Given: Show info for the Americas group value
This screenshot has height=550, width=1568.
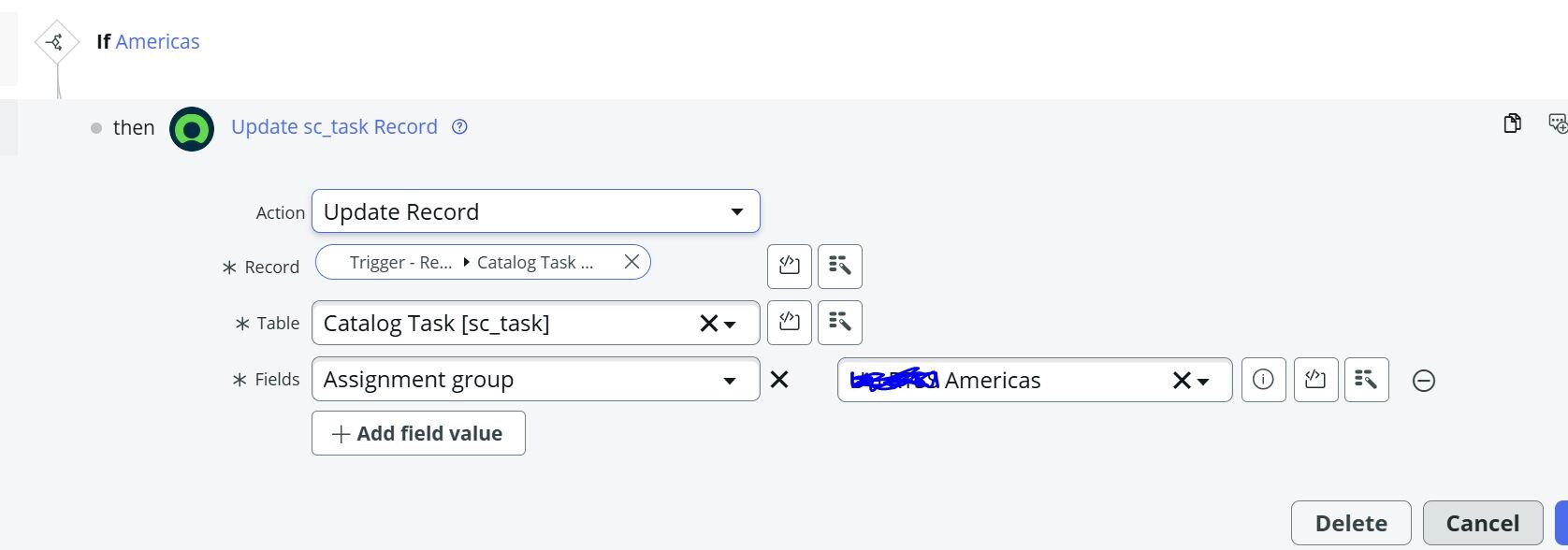Looking at the screenshot, I should (1263, 380).
